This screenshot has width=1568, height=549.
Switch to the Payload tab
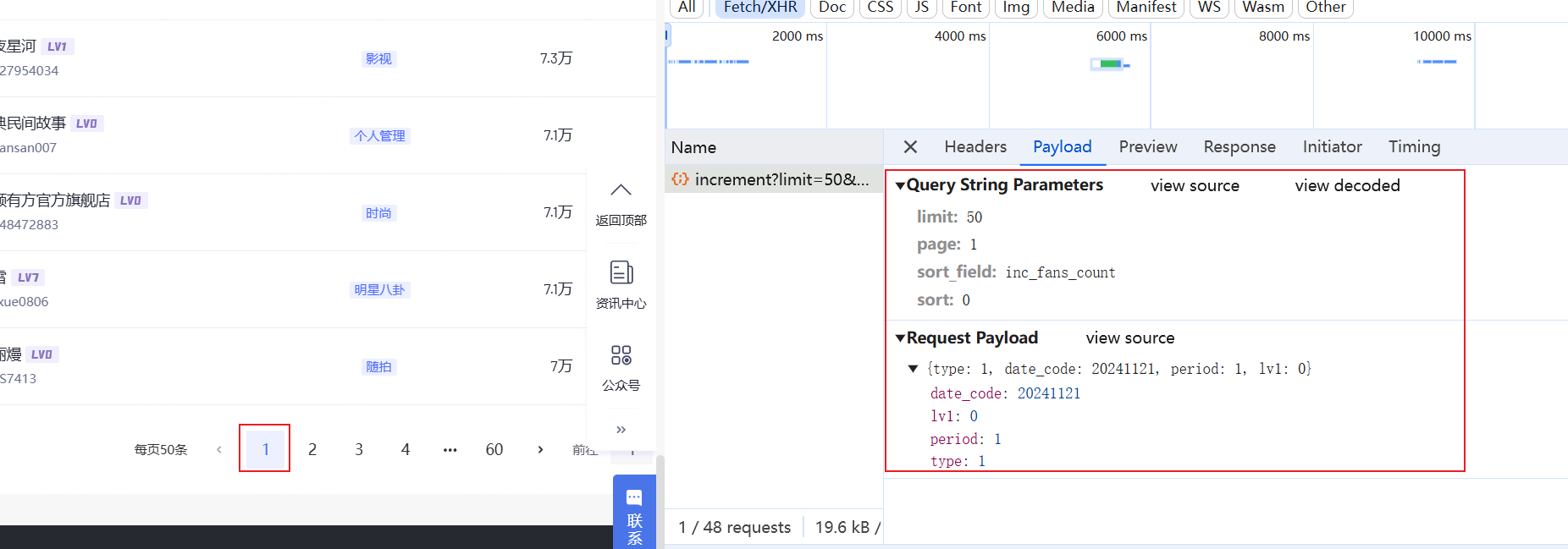coord(1062,147)
